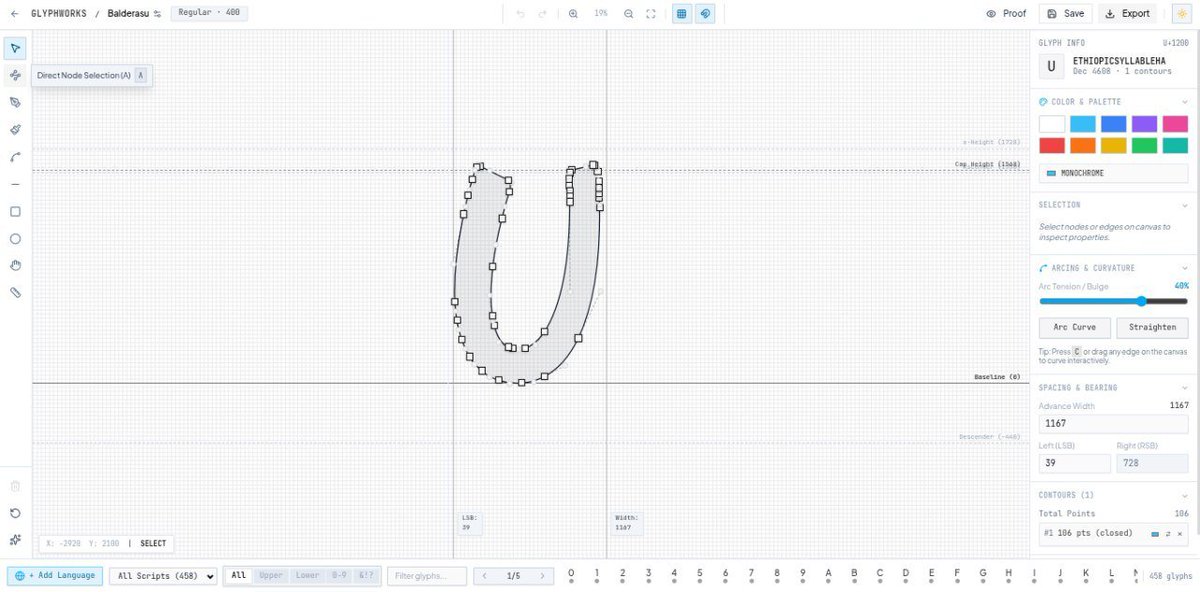Pick the orange color swatch
This screenshot has width=1200, height=592.
tap(1083, 146)
